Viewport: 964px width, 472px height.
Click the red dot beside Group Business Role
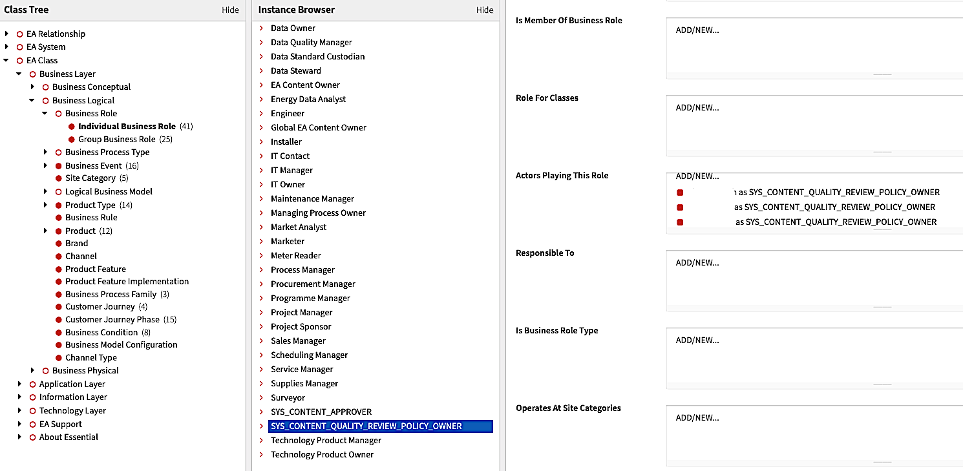point(72,140)
